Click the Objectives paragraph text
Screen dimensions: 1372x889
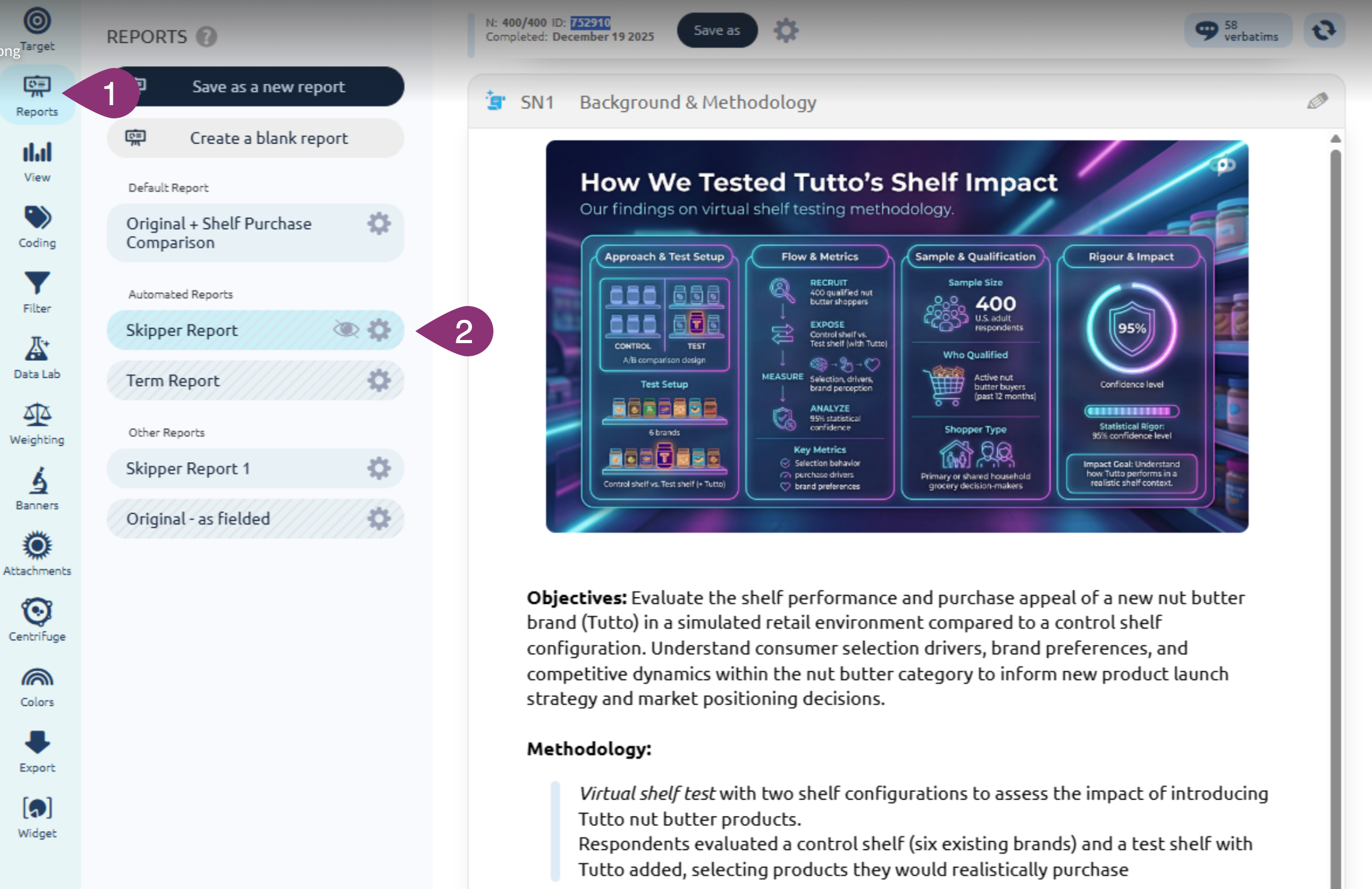pos(886,648)
